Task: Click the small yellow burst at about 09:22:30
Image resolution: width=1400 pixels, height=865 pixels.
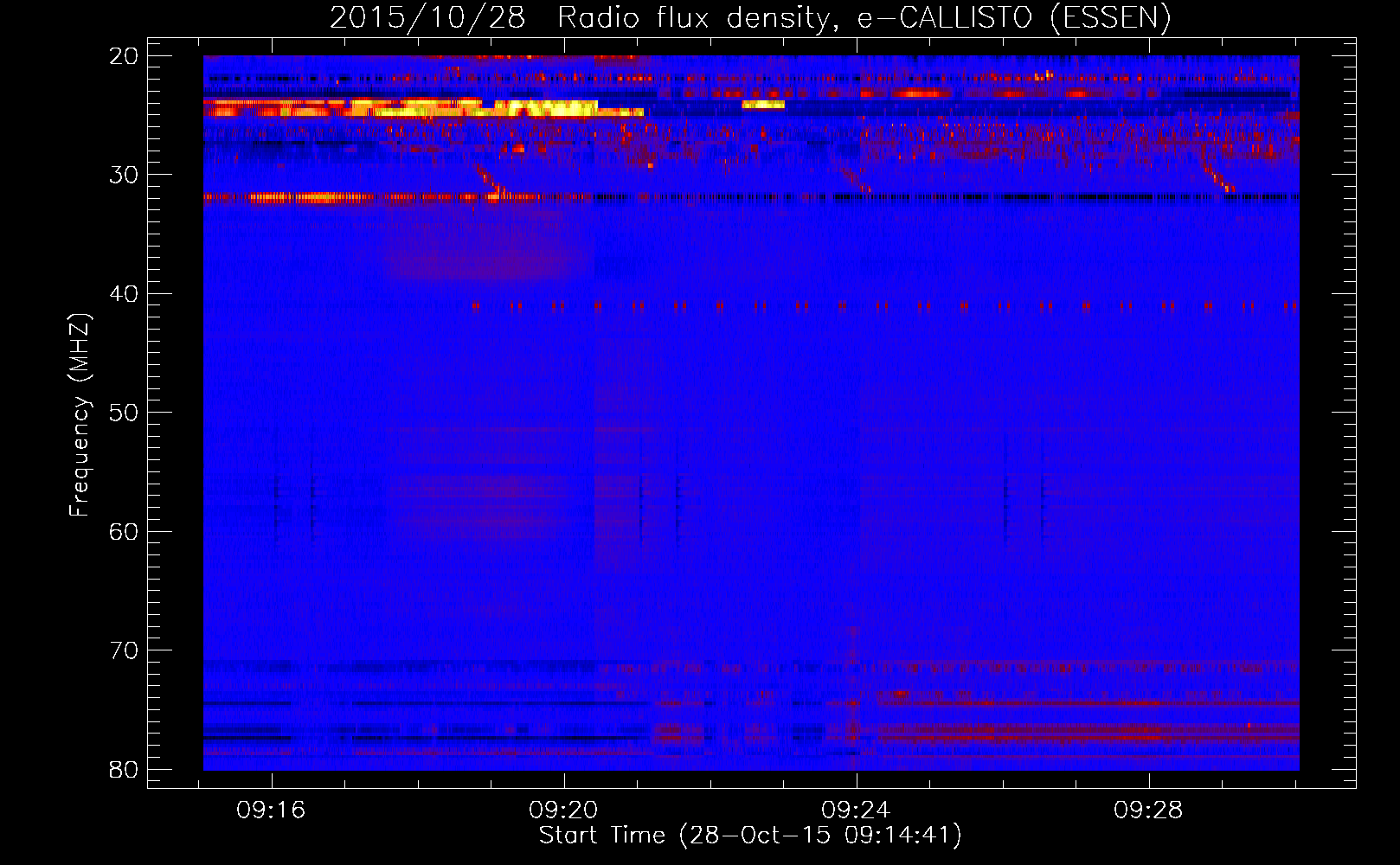Action: click(x=763, y=105)
